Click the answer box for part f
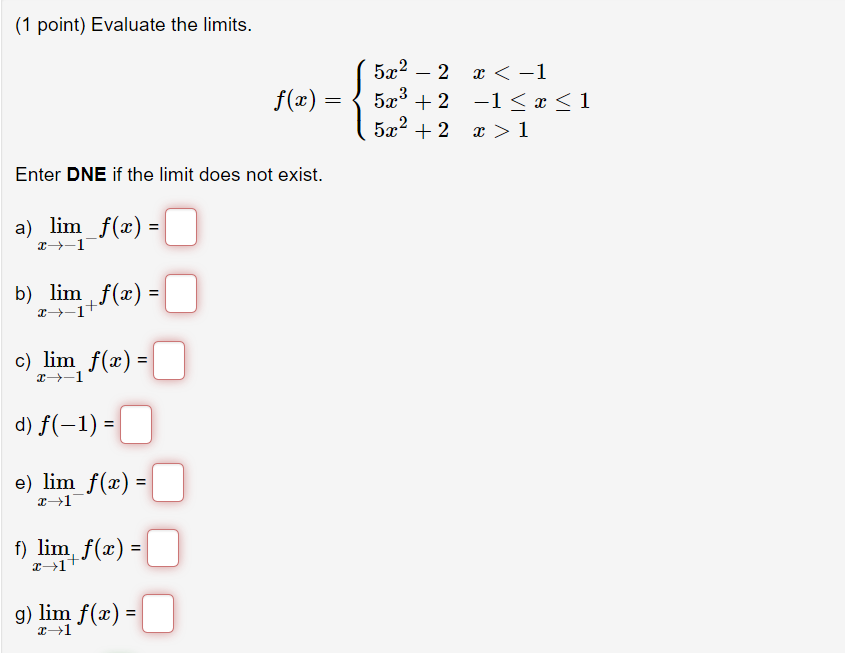845x653 pixels. tap(163, 547)
